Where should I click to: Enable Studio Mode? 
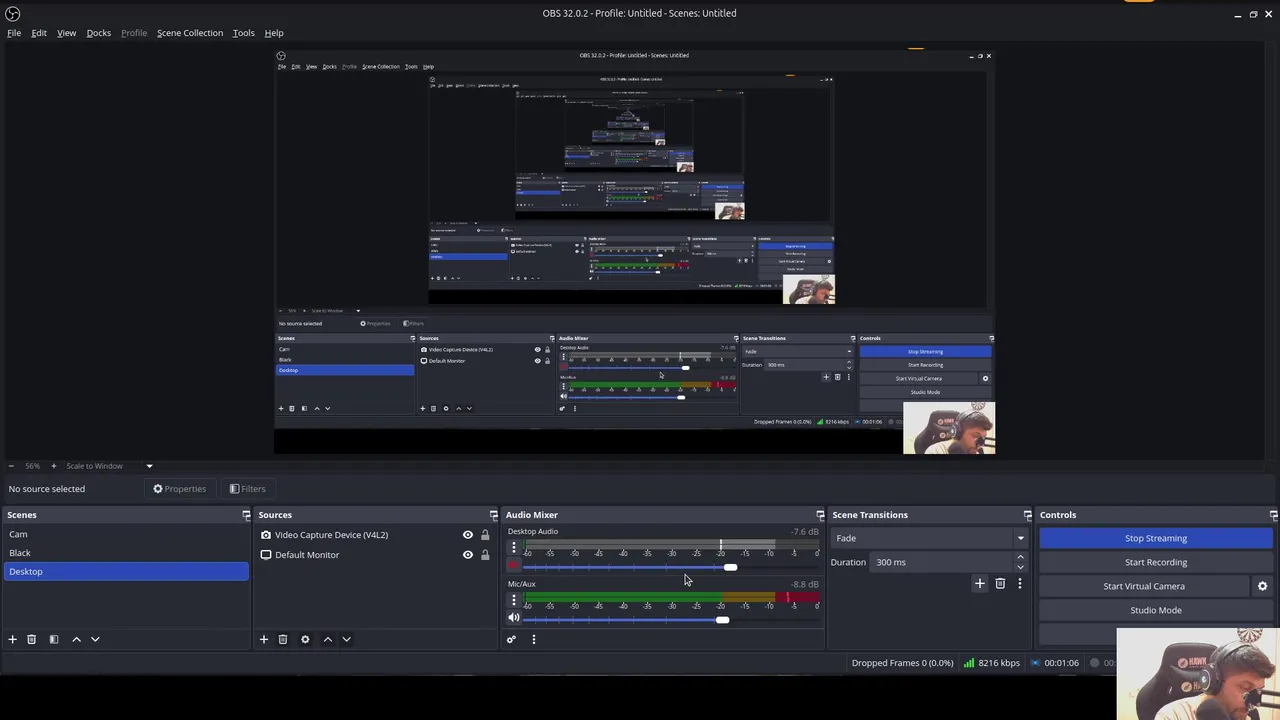1156,610
